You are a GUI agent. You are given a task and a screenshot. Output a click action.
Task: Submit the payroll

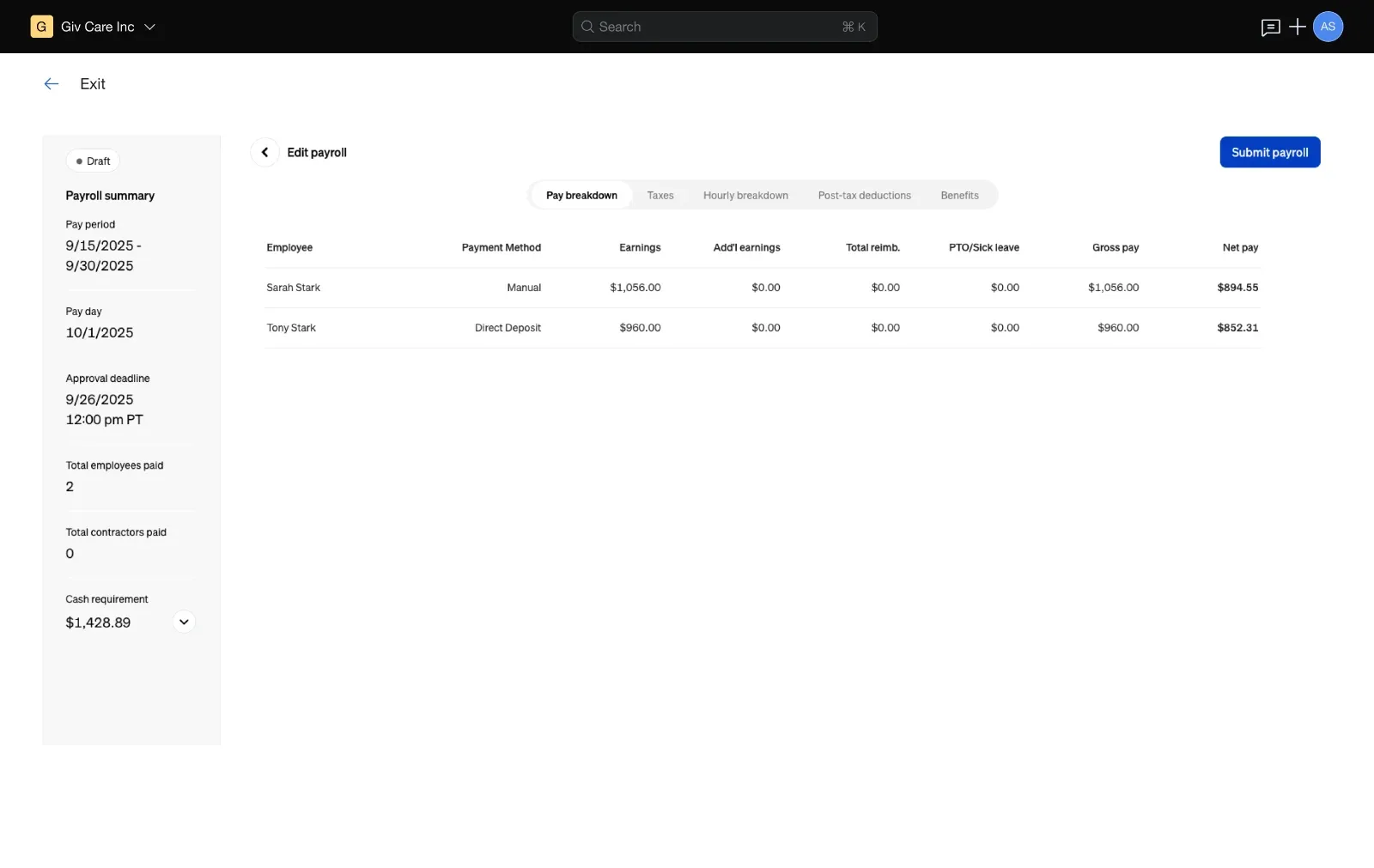click(x=1269, y=152)
